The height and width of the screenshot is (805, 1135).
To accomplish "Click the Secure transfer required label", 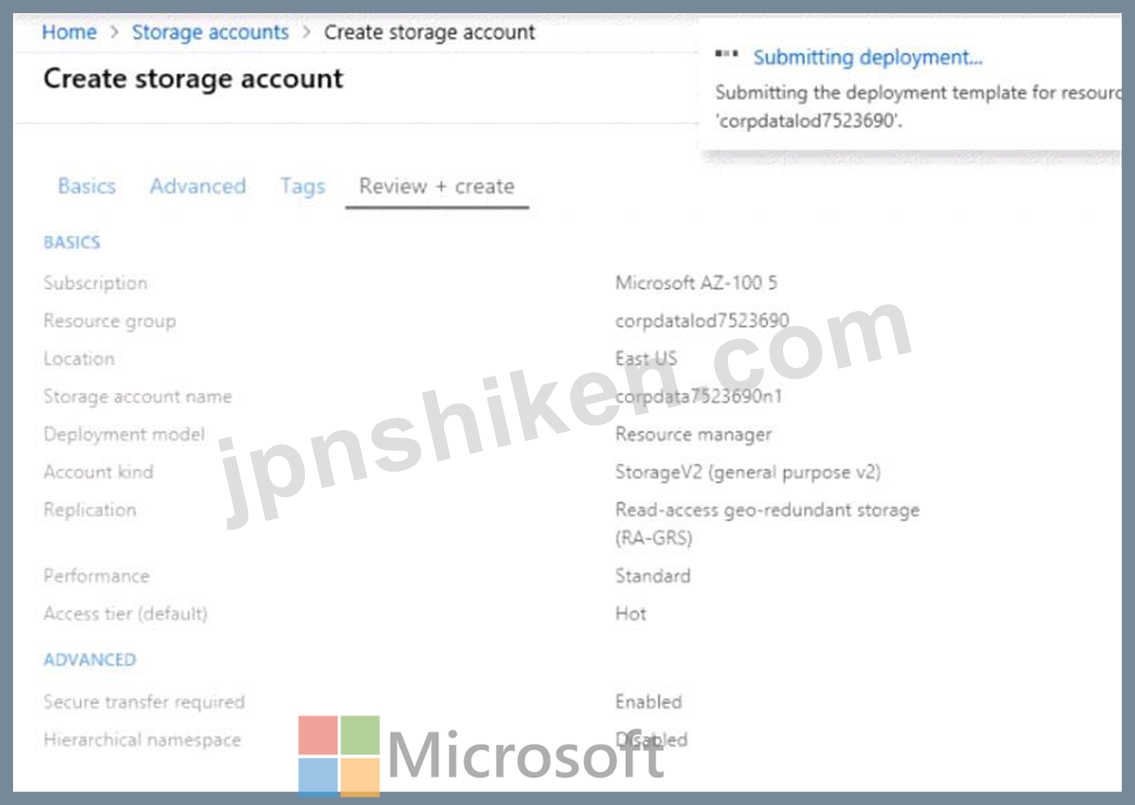I will pyautogui.click(x=144, y=702).
